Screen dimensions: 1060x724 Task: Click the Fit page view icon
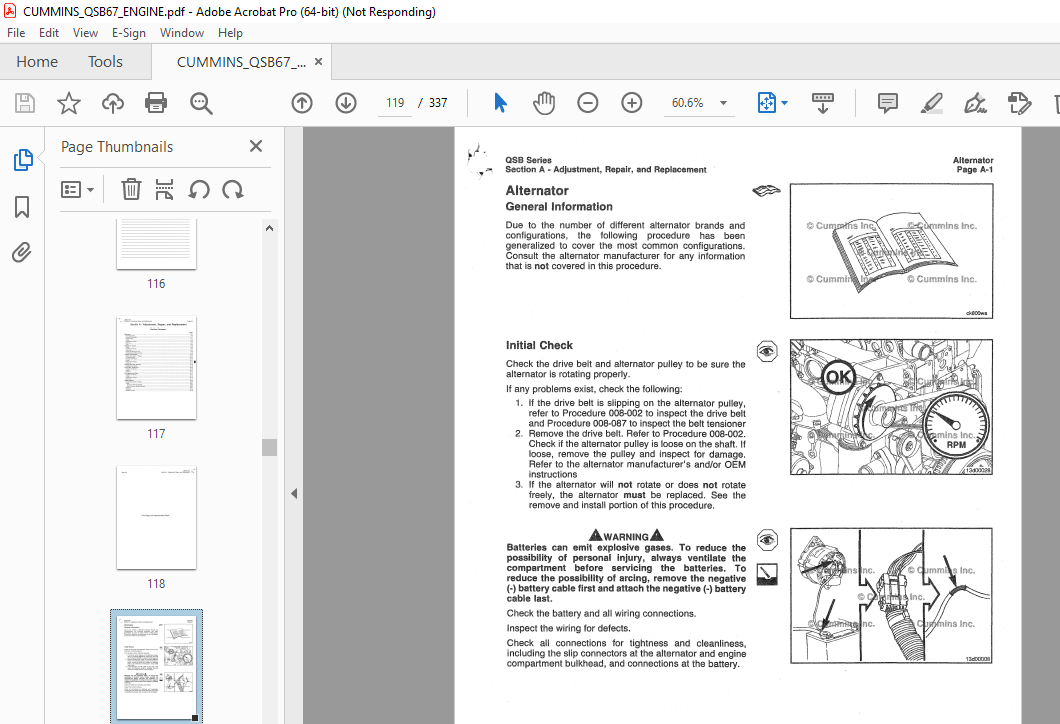pyautogui.click(x=766, y=103)
